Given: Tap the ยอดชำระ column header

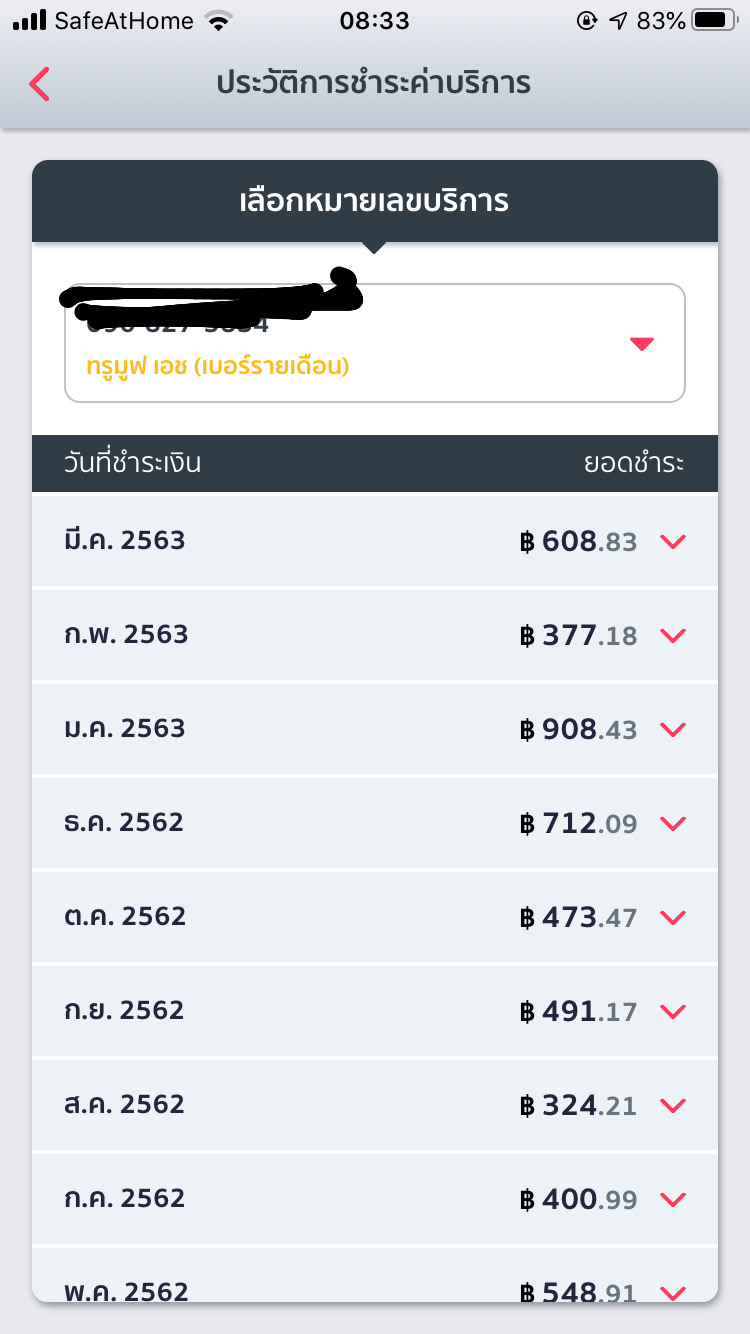Looking at the screenshot, I should [634, 463].
